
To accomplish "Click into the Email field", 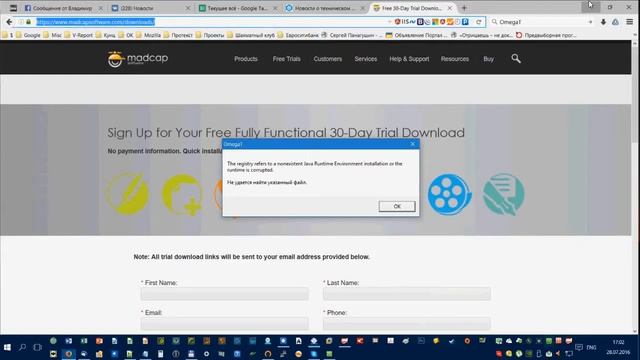I will [224, 324].
